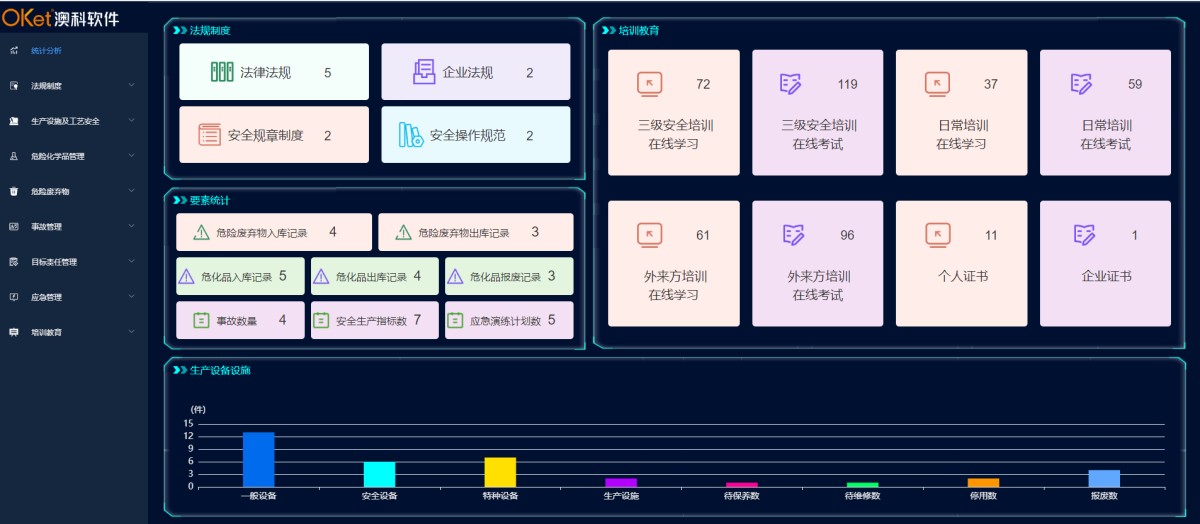
Task: Click monitor icon on 三级安全培训在线学习 card
Action: click(x=649, y=84)
